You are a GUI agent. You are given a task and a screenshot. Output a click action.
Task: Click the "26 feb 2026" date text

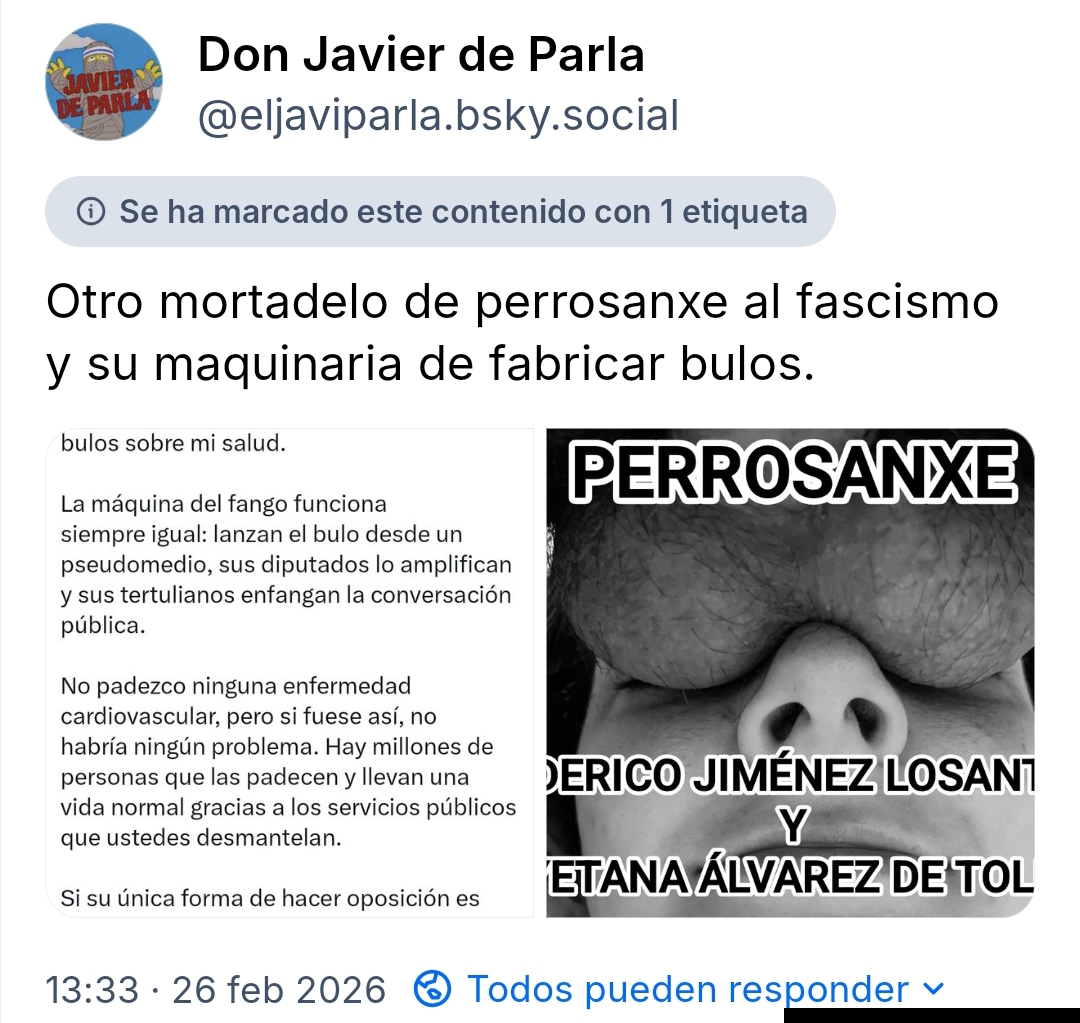pyautogui.click(x=279, y=990)
